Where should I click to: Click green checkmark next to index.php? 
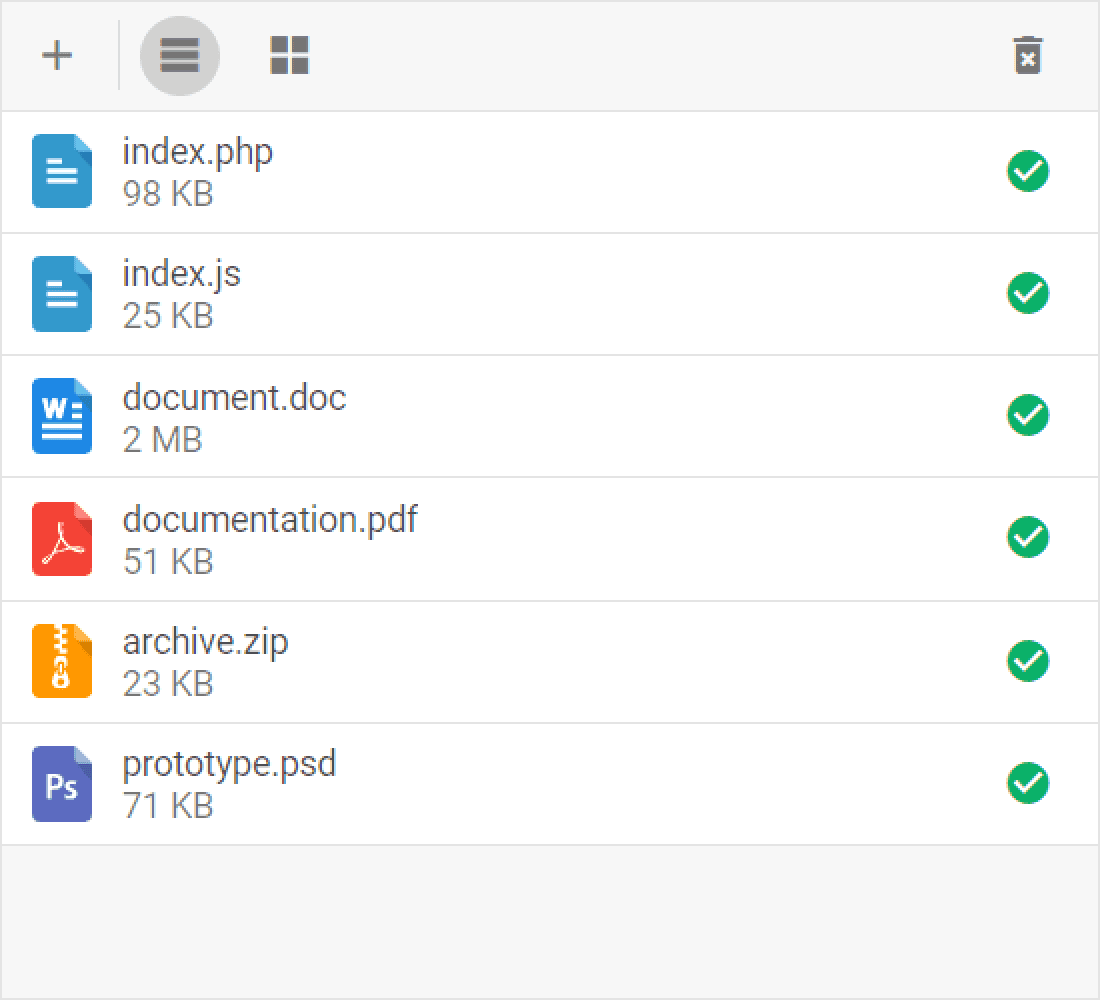pyautogui.click(x=1028, y=171)
